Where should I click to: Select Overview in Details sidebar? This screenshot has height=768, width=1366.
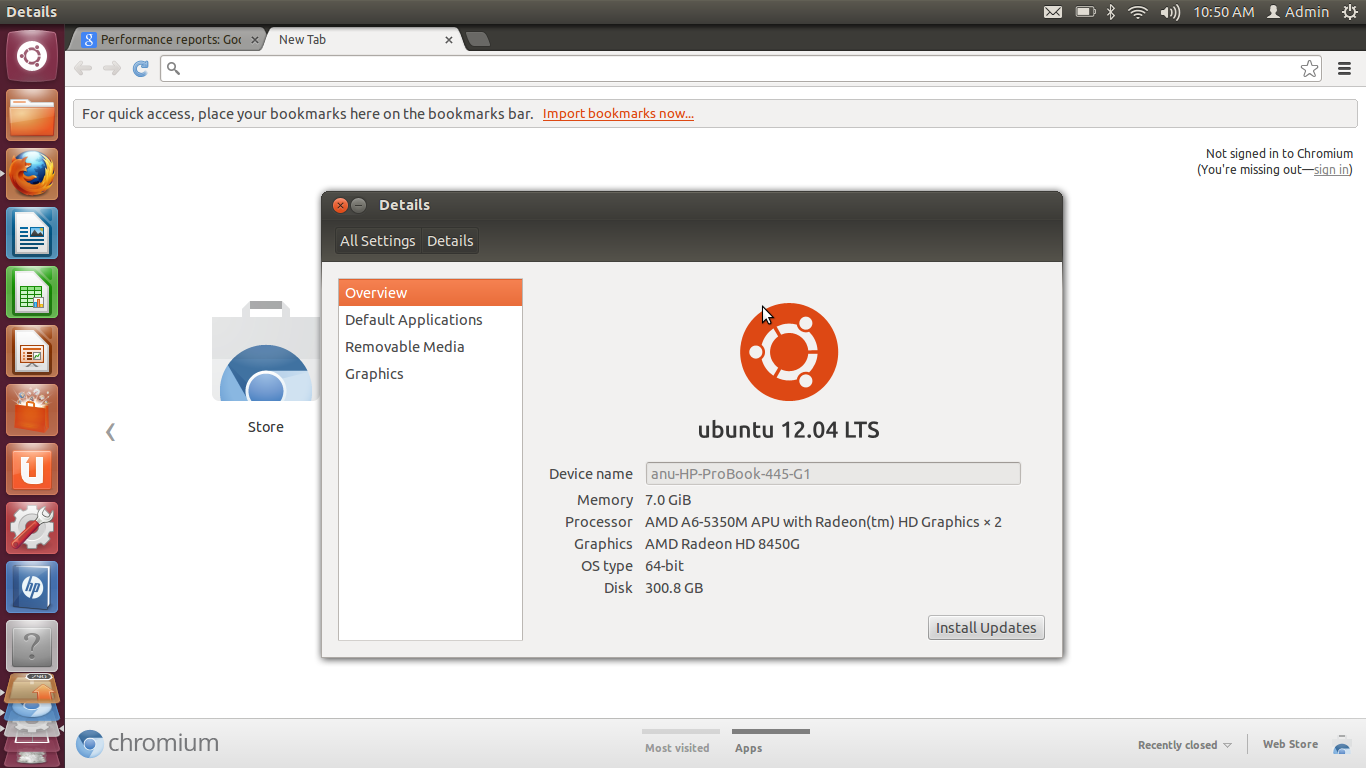[430, 293]
